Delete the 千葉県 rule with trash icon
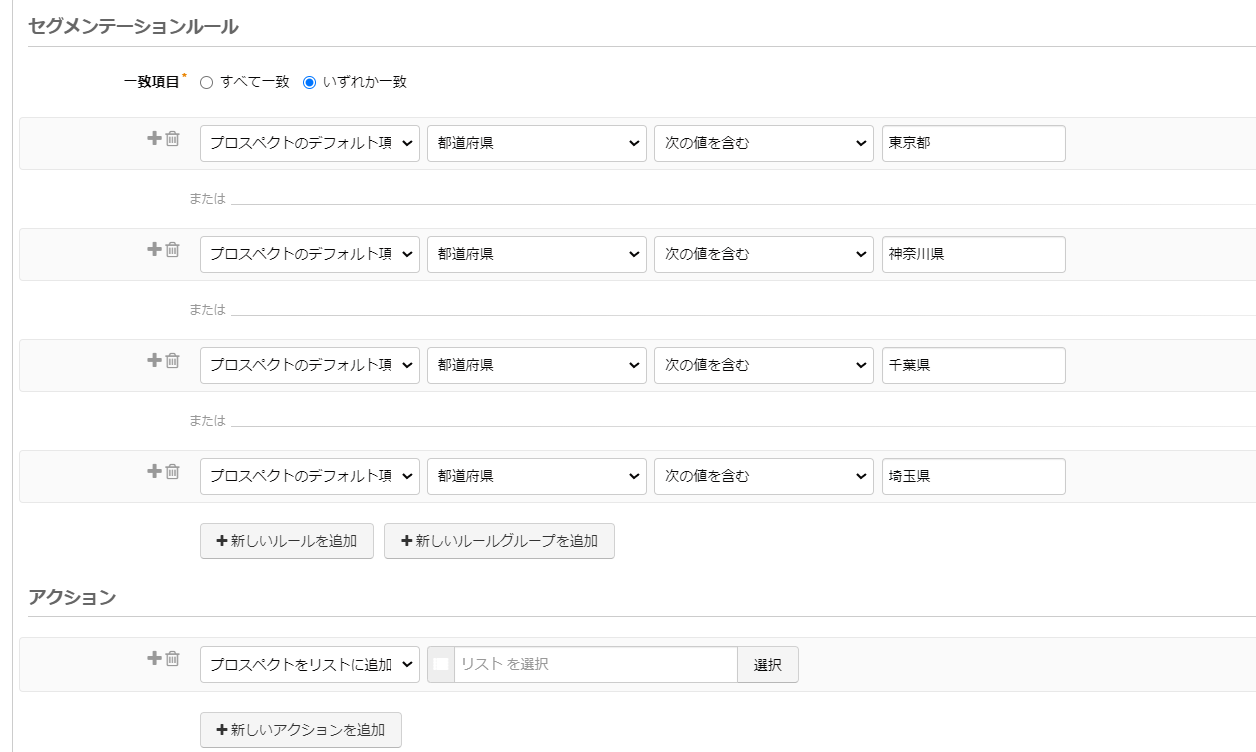This screenshot has width=1256, height=752. 172,361
